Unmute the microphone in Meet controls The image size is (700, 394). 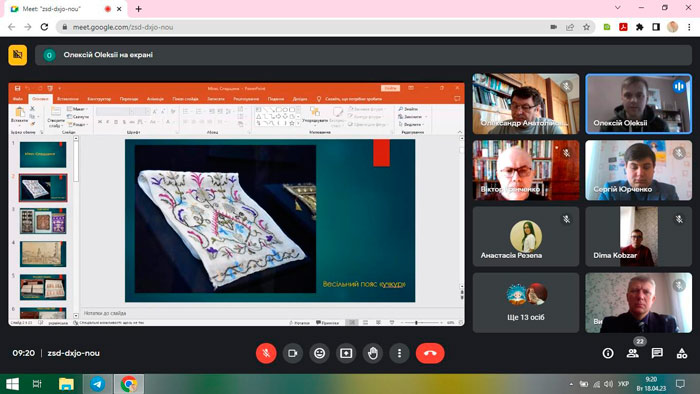click(x=266, y=353)
